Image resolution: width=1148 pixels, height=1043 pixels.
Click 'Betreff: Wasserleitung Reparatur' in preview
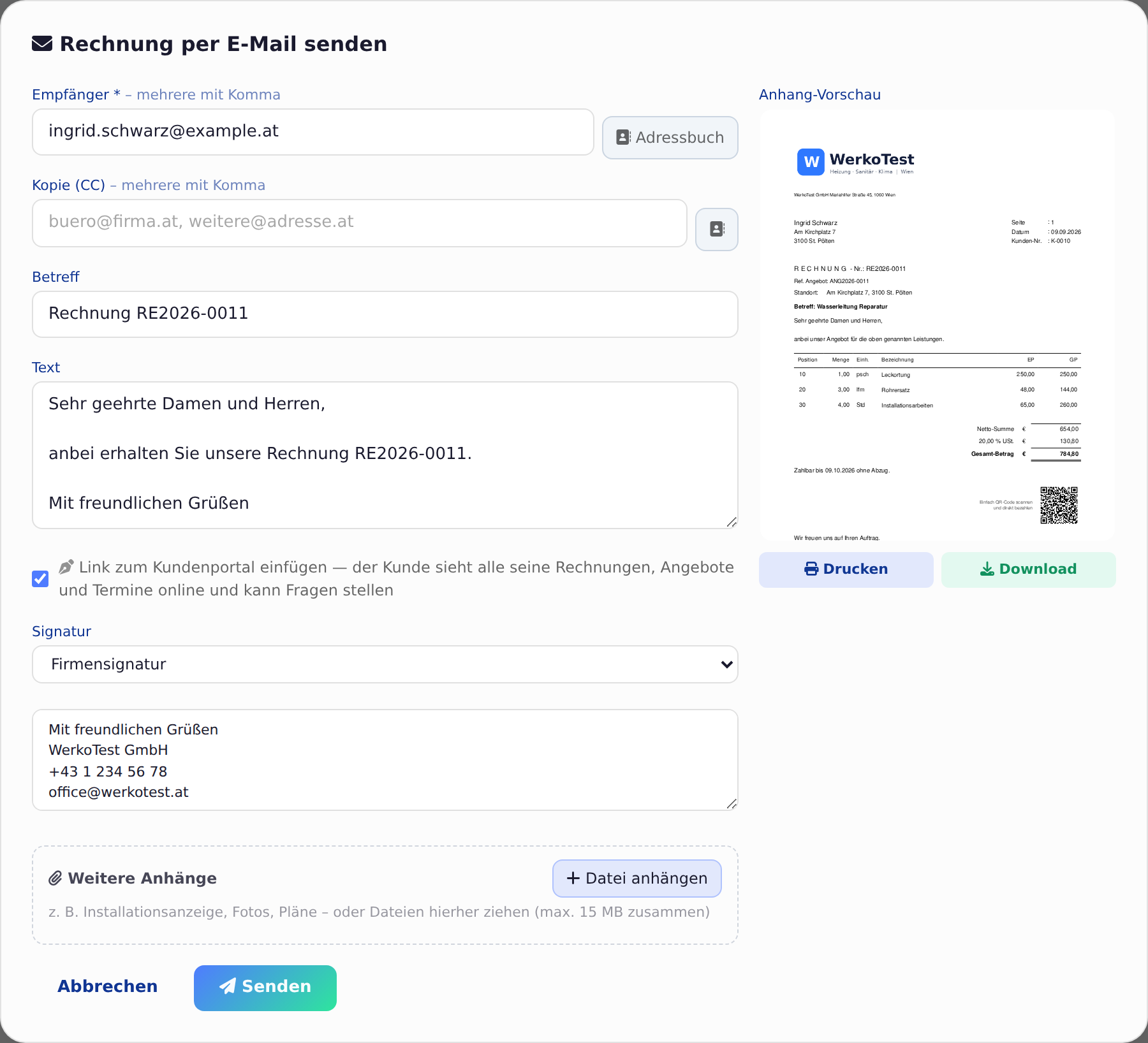841,307
